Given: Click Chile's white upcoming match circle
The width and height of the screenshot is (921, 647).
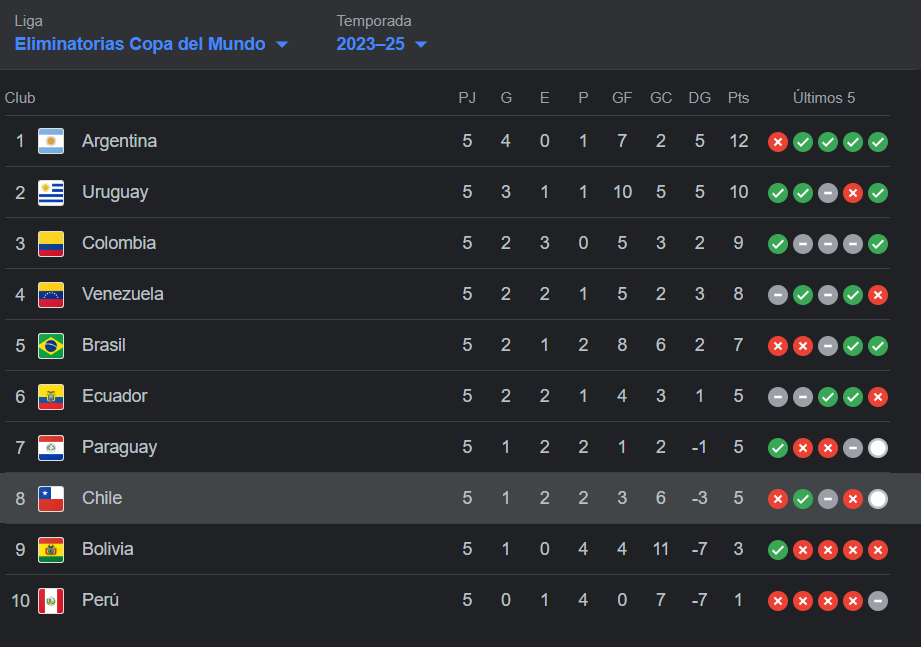Looking at the screenshot, I should [878, 499].
